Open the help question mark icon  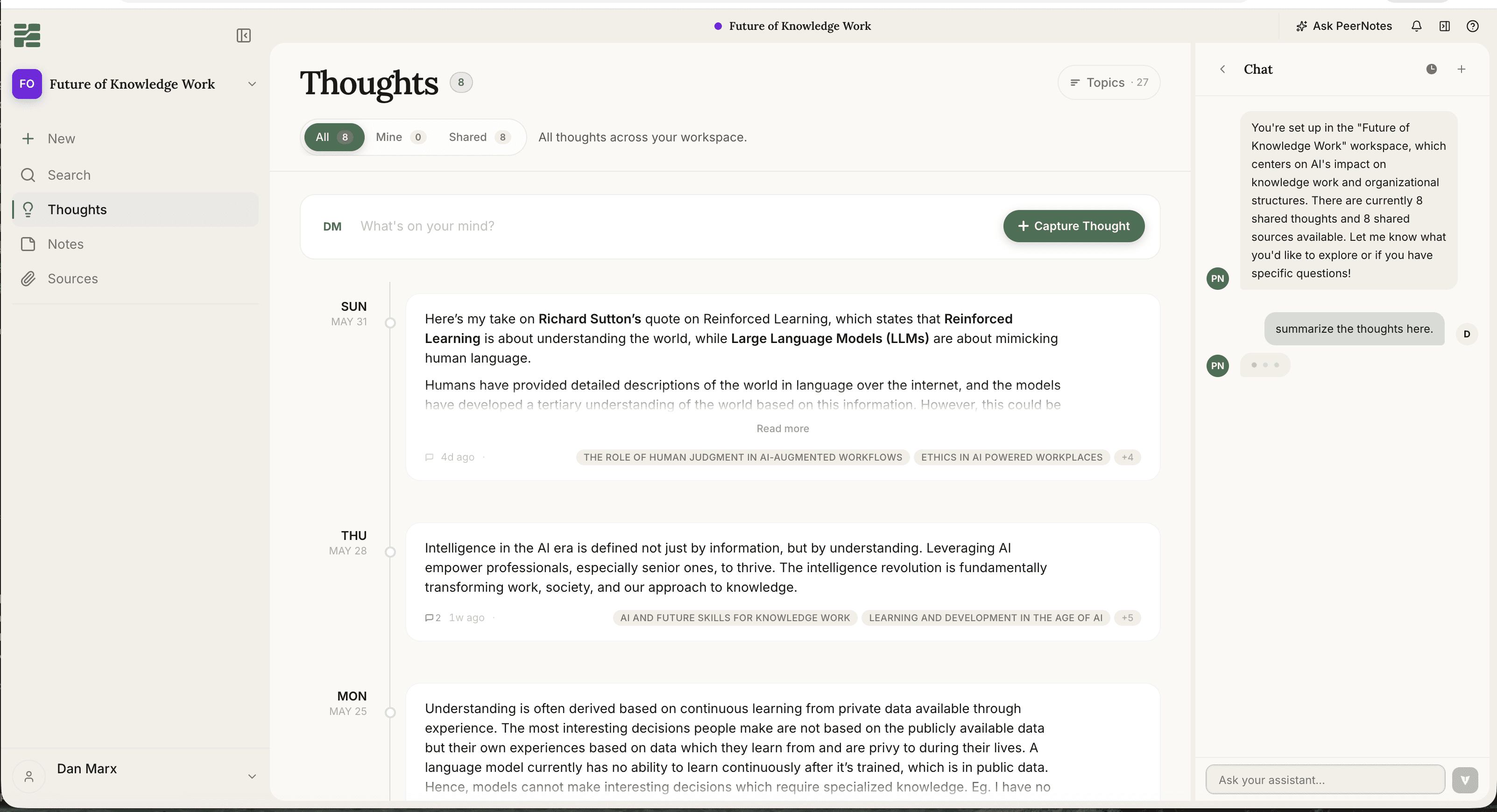pyautogui.click(x=1472, y=26)
